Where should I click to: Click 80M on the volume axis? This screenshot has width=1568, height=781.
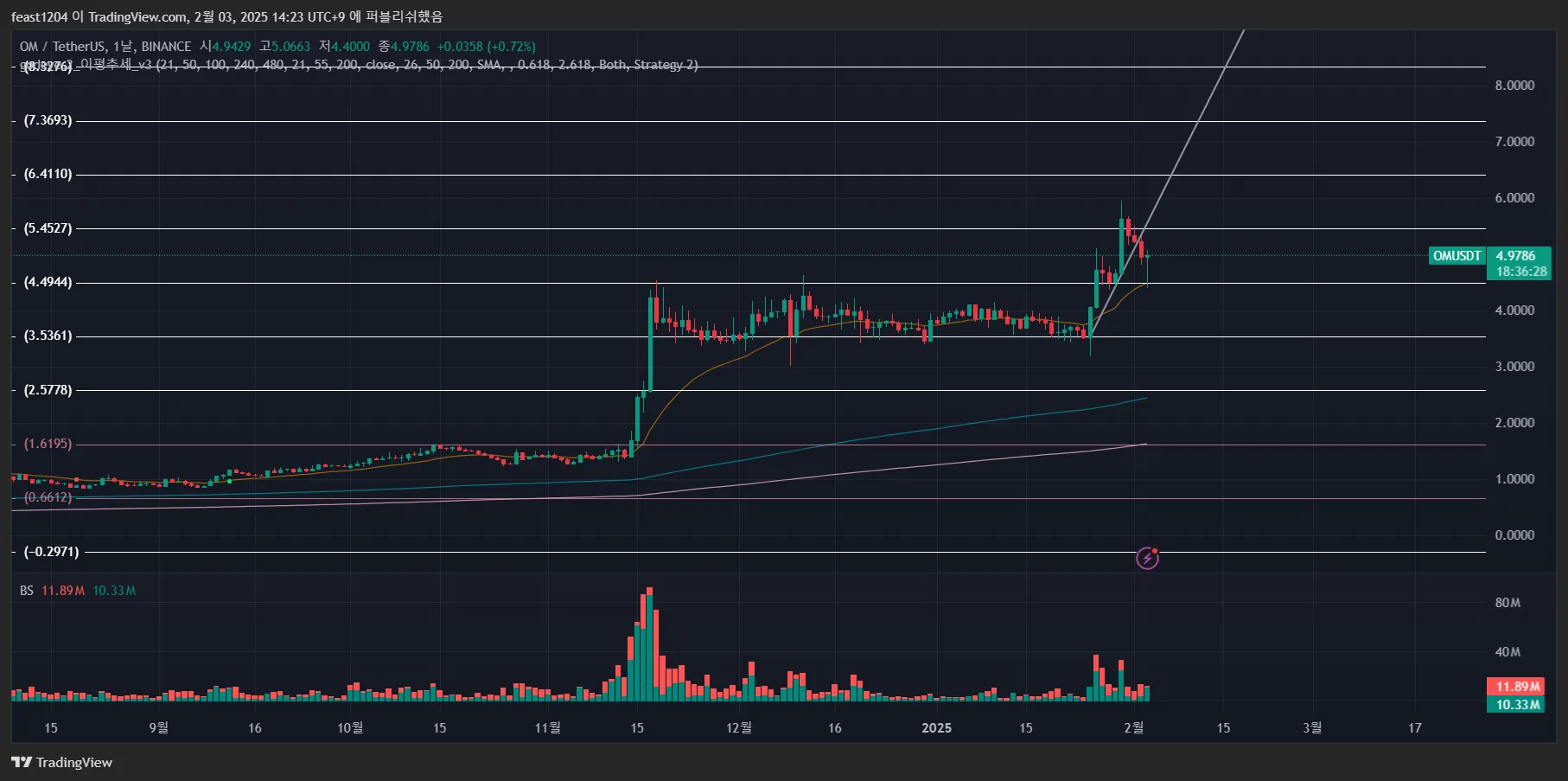coord(1507,603)
